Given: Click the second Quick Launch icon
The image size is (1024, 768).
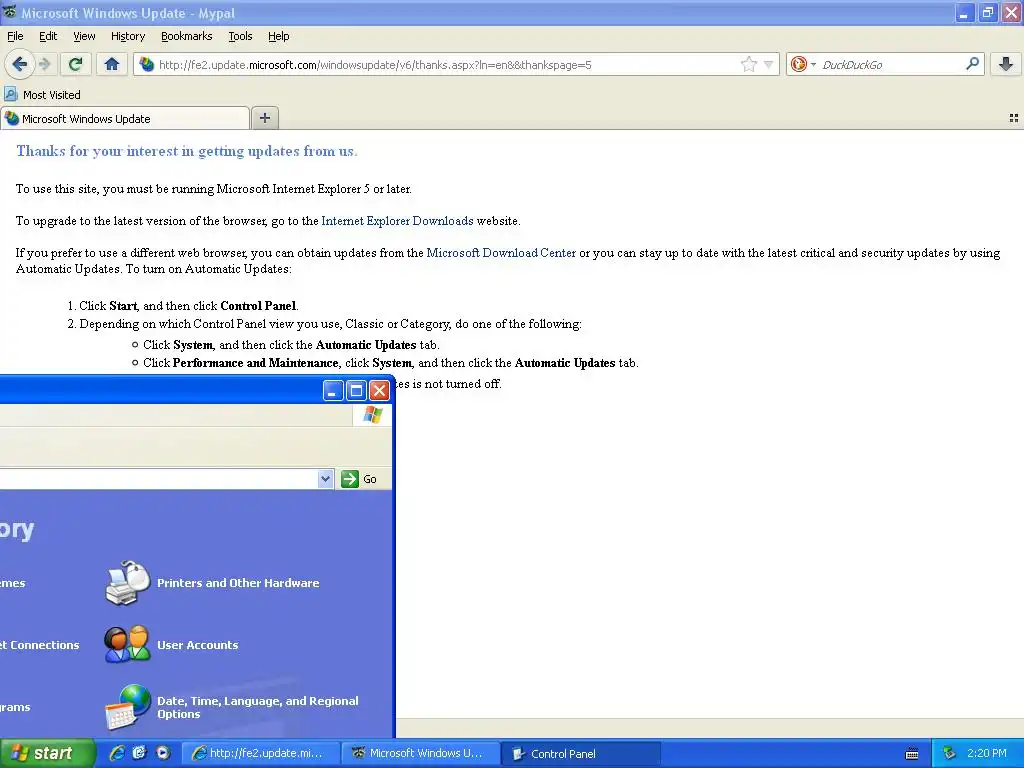Looking at the screenshot, I should coord(139,753).
